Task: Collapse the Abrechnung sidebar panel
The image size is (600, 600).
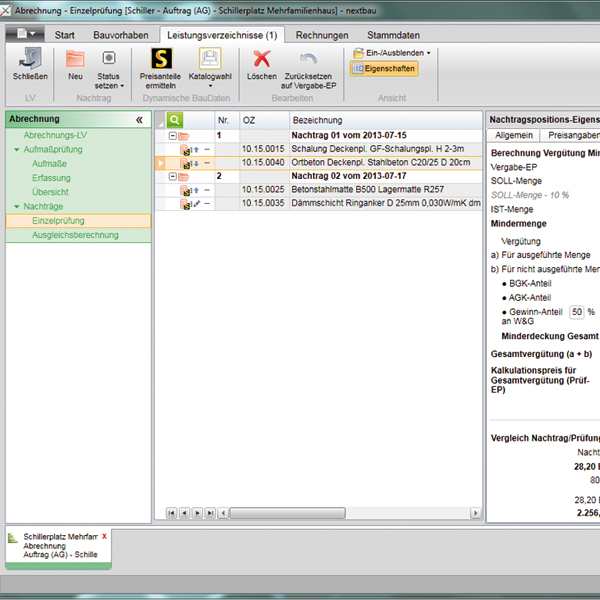Action: tap(139, 119)
